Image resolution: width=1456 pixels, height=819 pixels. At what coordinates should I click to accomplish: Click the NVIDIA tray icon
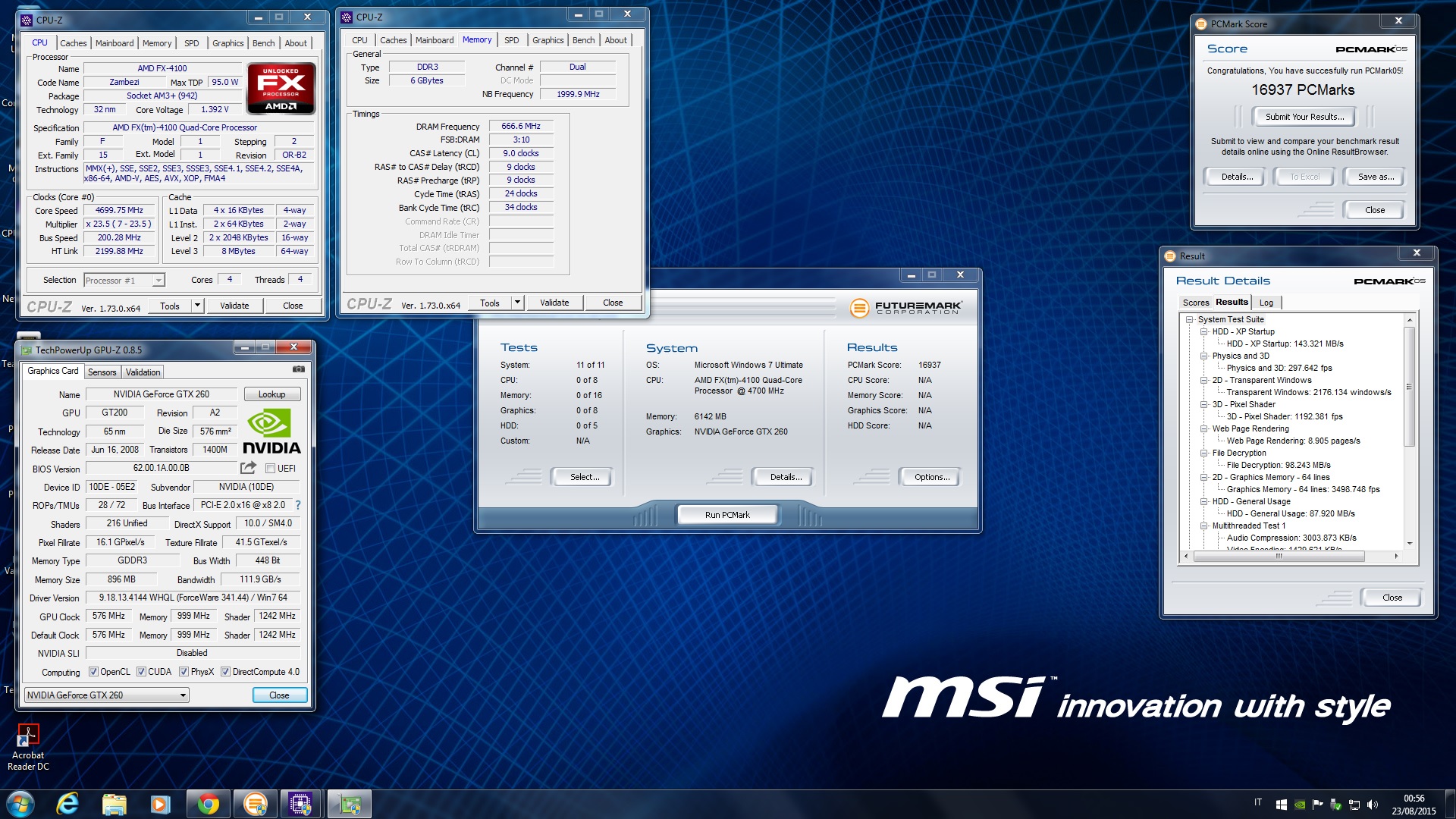coord(1300,805)
